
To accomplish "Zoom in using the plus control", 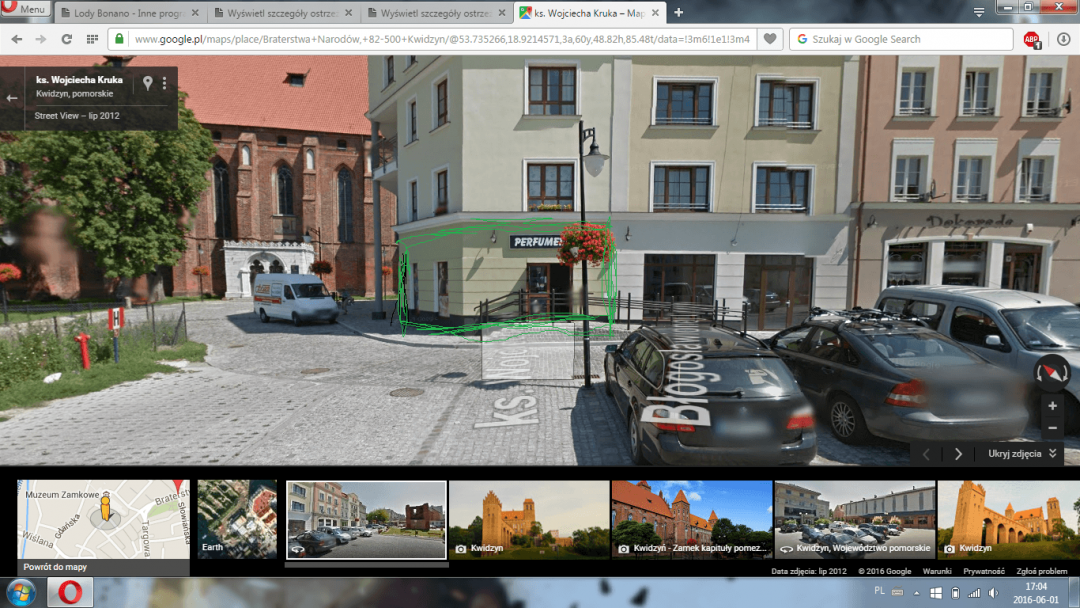I will pos(1052,406).
